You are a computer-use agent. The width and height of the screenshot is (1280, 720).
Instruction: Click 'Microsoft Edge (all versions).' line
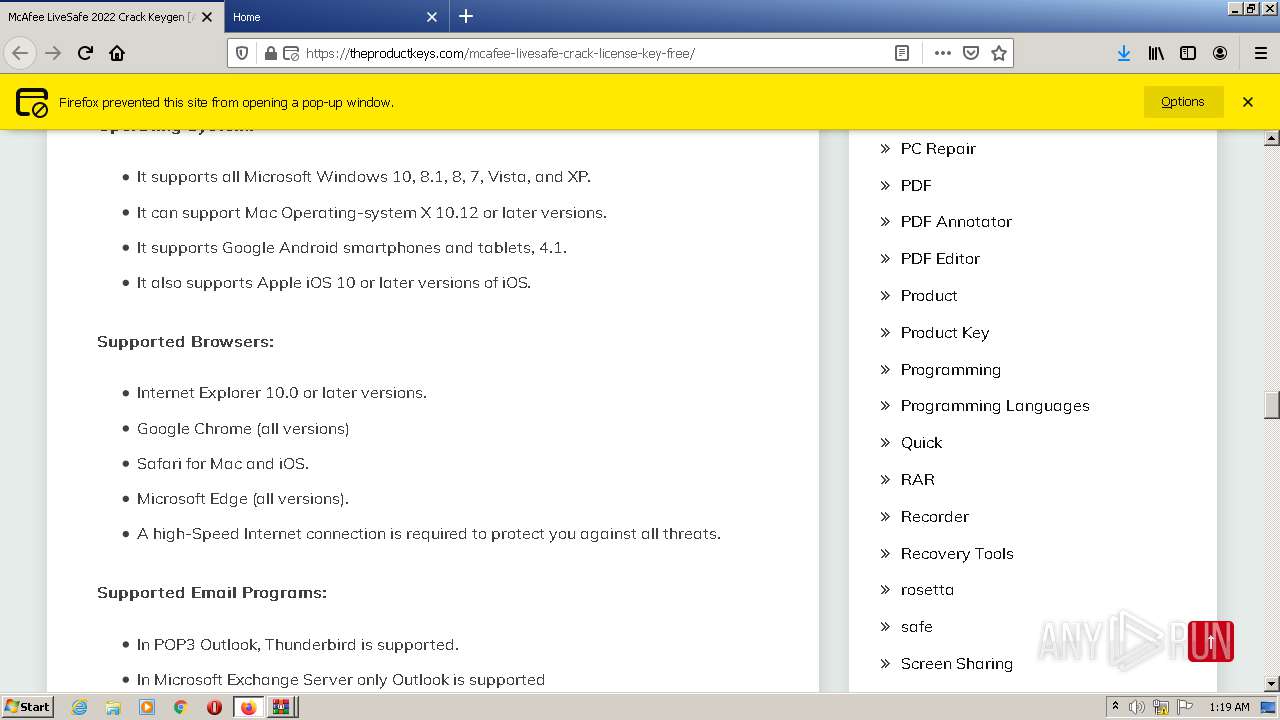243,499
